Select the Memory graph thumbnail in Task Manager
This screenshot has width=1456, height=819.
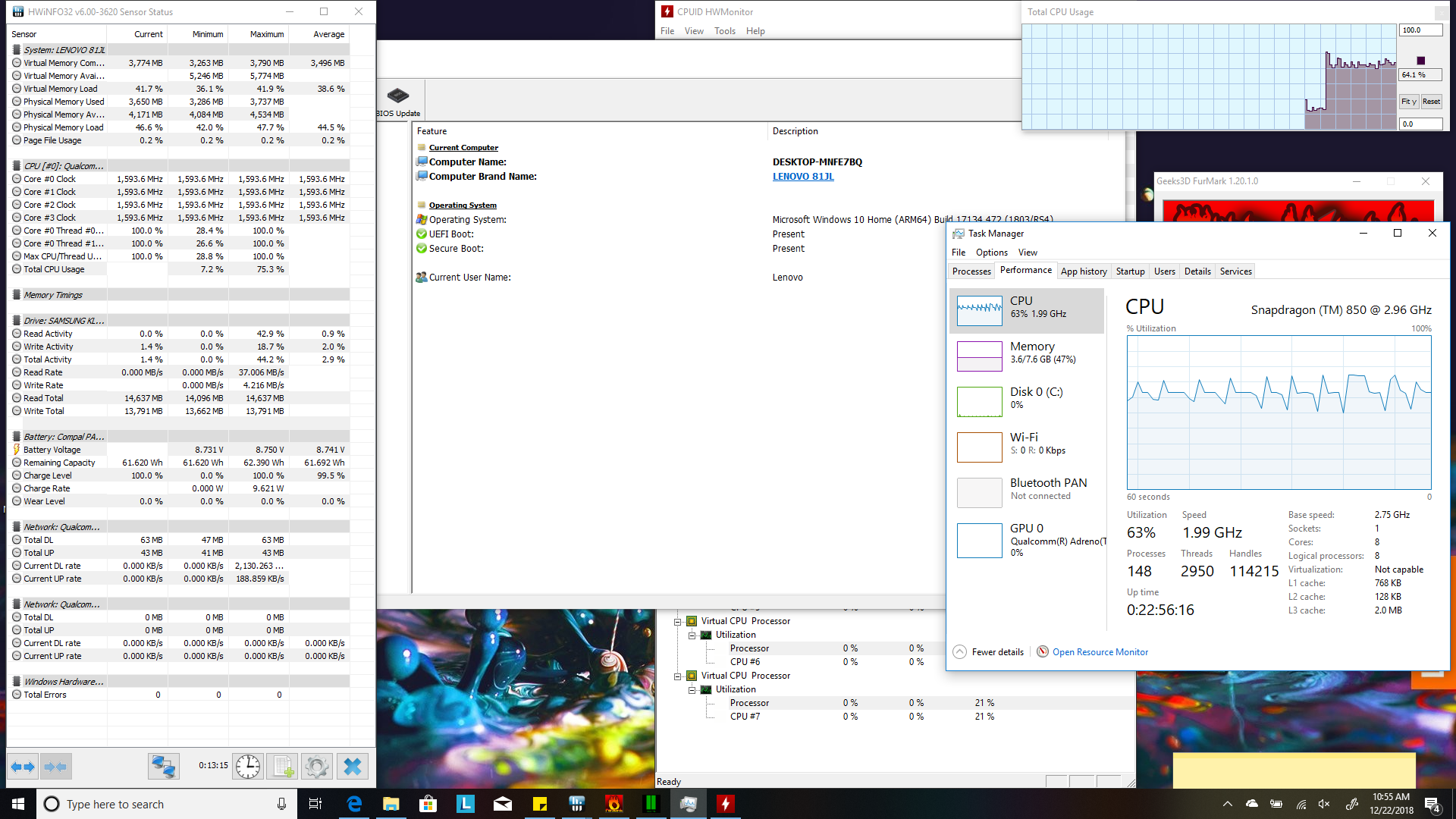[979, 356]
